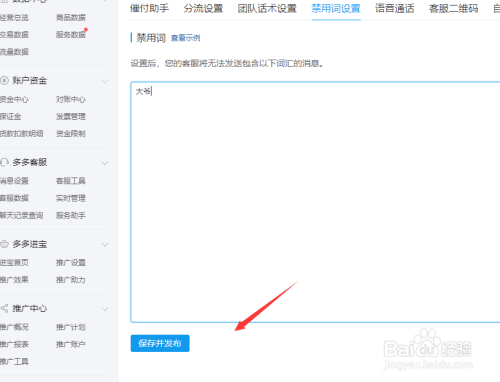This screenshot has height=382, width=500.
Task: Open 服务助手
Action: pos(71,215)
